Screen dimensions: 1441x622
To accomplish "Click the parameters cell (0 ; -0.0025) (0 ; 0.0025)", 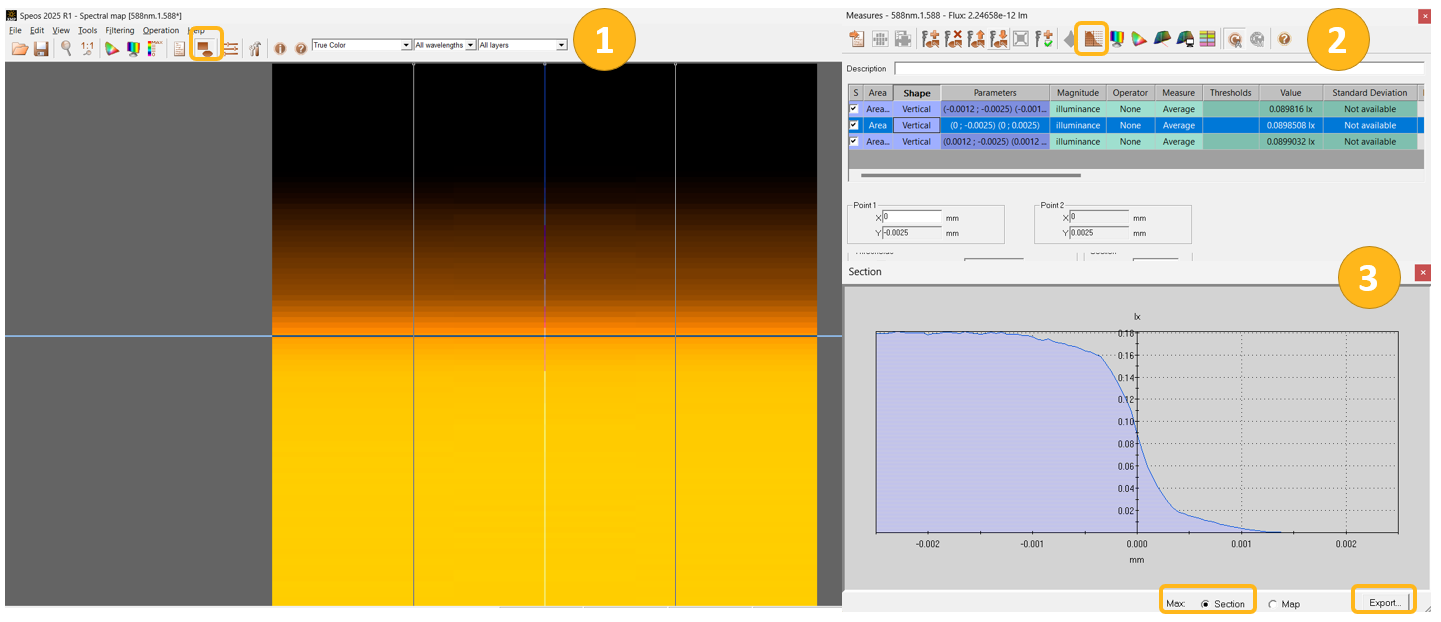I will tap(995, 125).
